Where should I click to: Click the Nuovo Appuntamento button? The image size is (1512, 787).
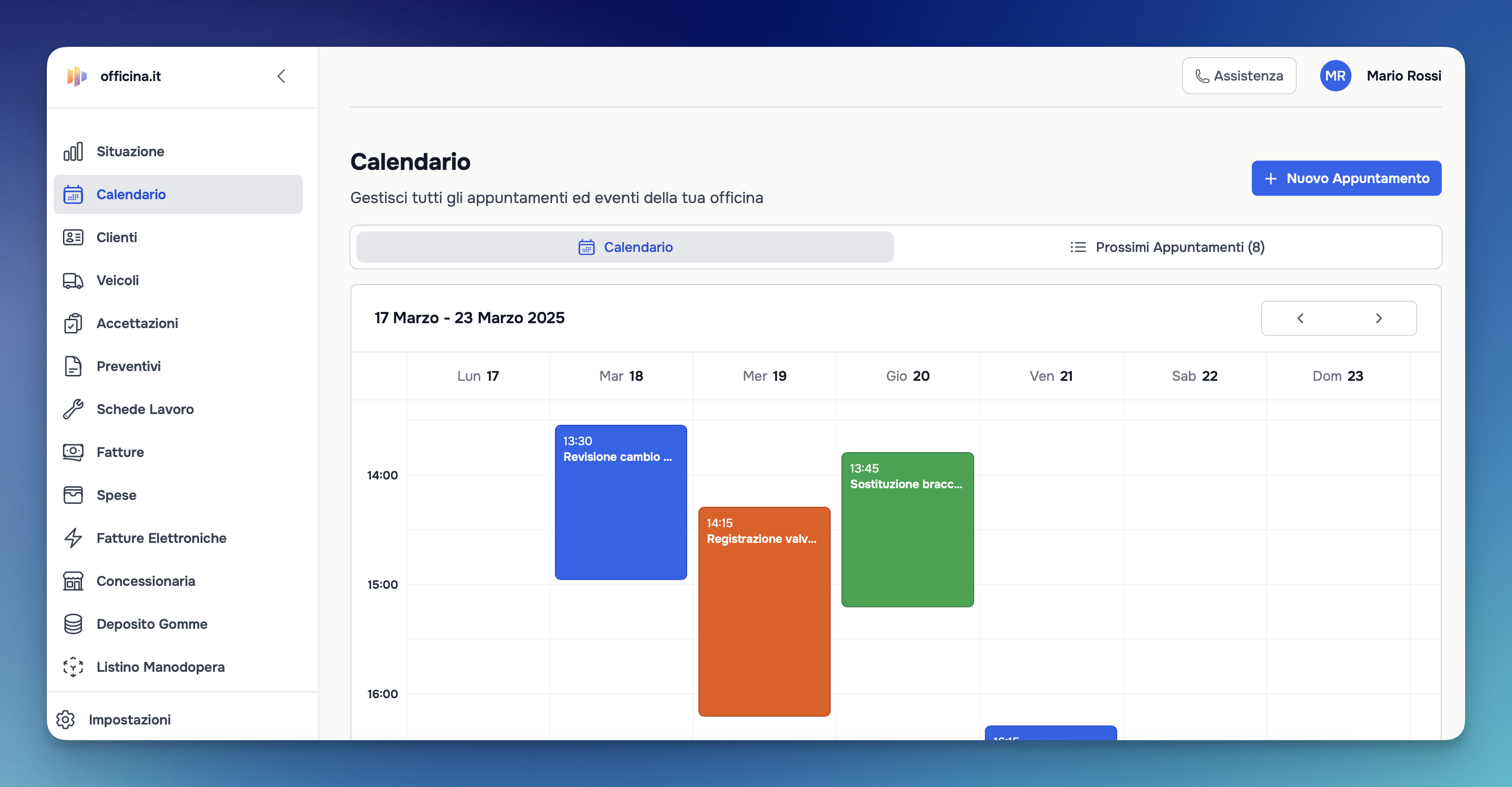point(1346,178)
